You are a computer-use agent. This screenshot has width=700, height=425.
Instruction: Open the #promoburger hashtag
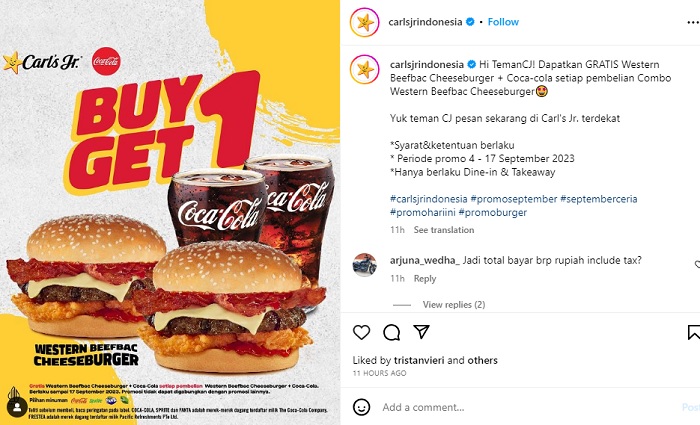(492, 212)
